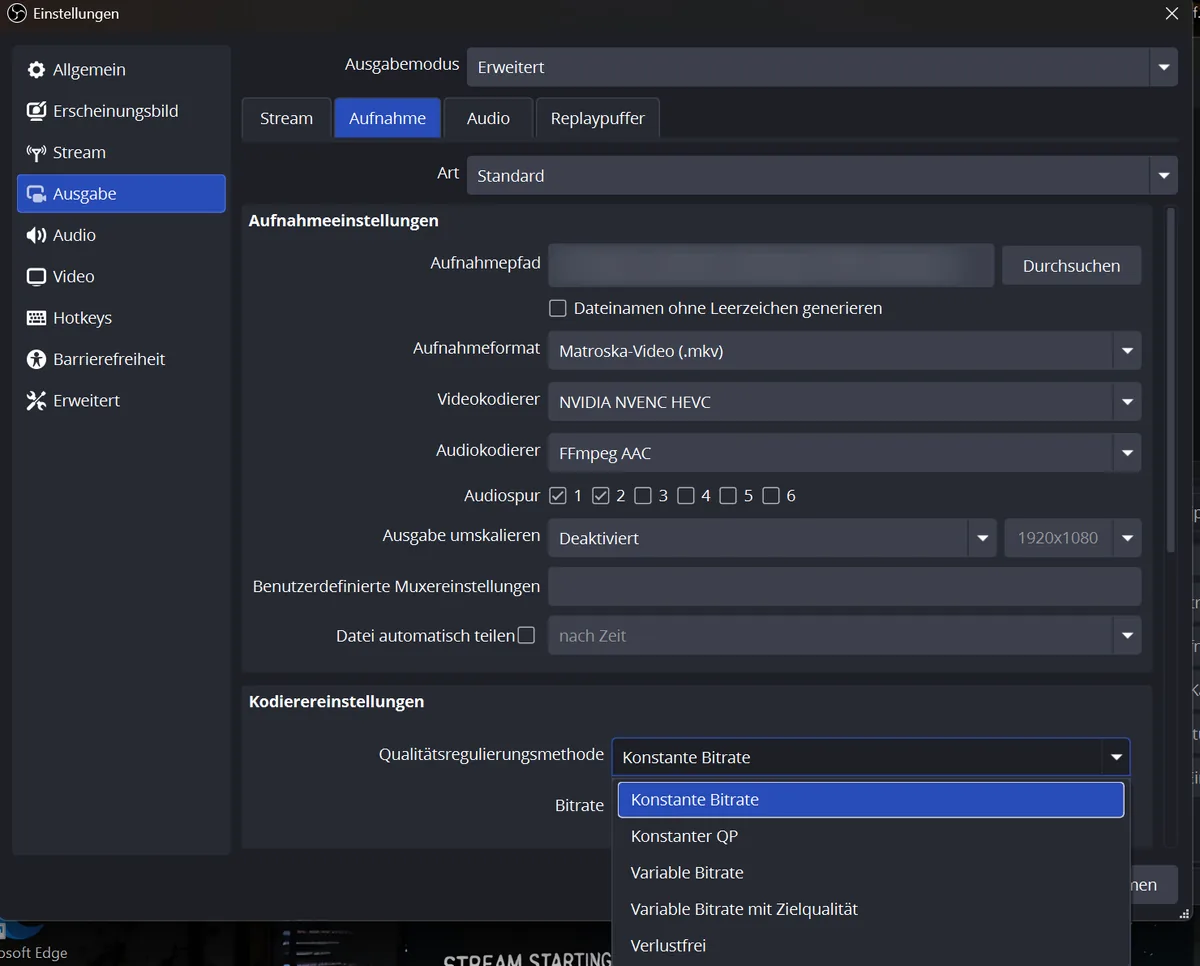Screen dimensions: 1200x966
Task: Toggle Audiospur 2 checkbox
Action: point(601,495)
